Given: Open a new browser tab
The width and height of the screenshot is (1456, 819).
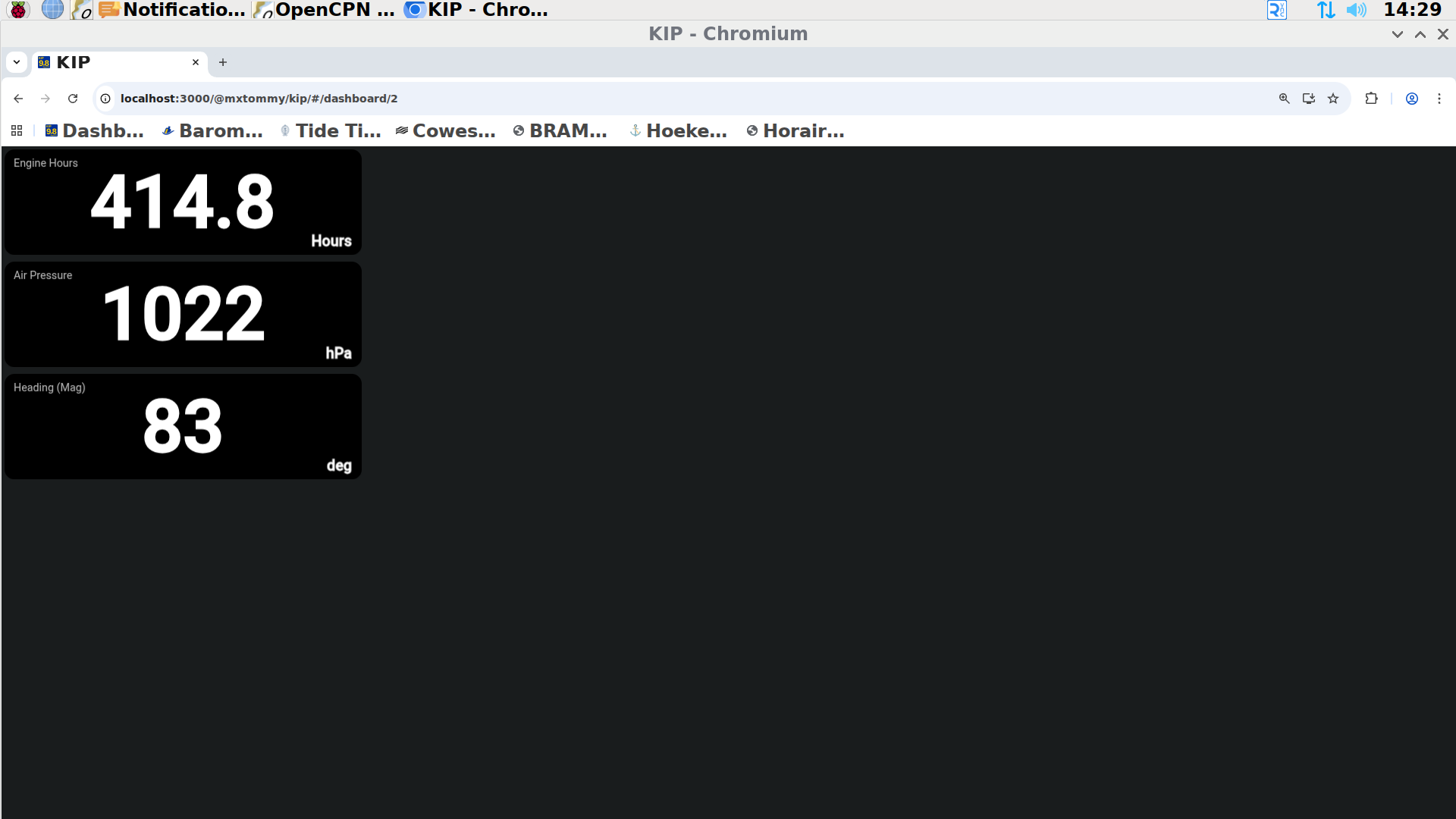Looking at the screenshot, I should coord(222,62).
